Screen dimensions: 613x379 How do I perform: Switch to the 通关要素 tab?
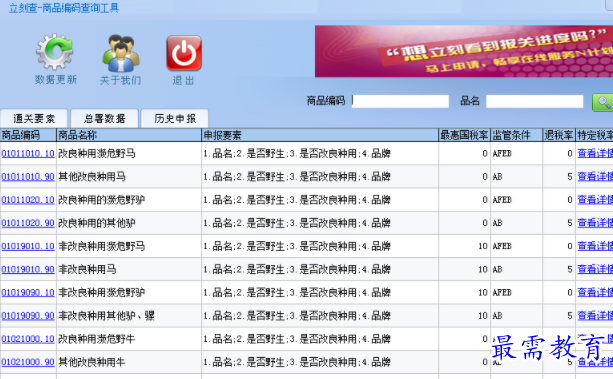34,119
